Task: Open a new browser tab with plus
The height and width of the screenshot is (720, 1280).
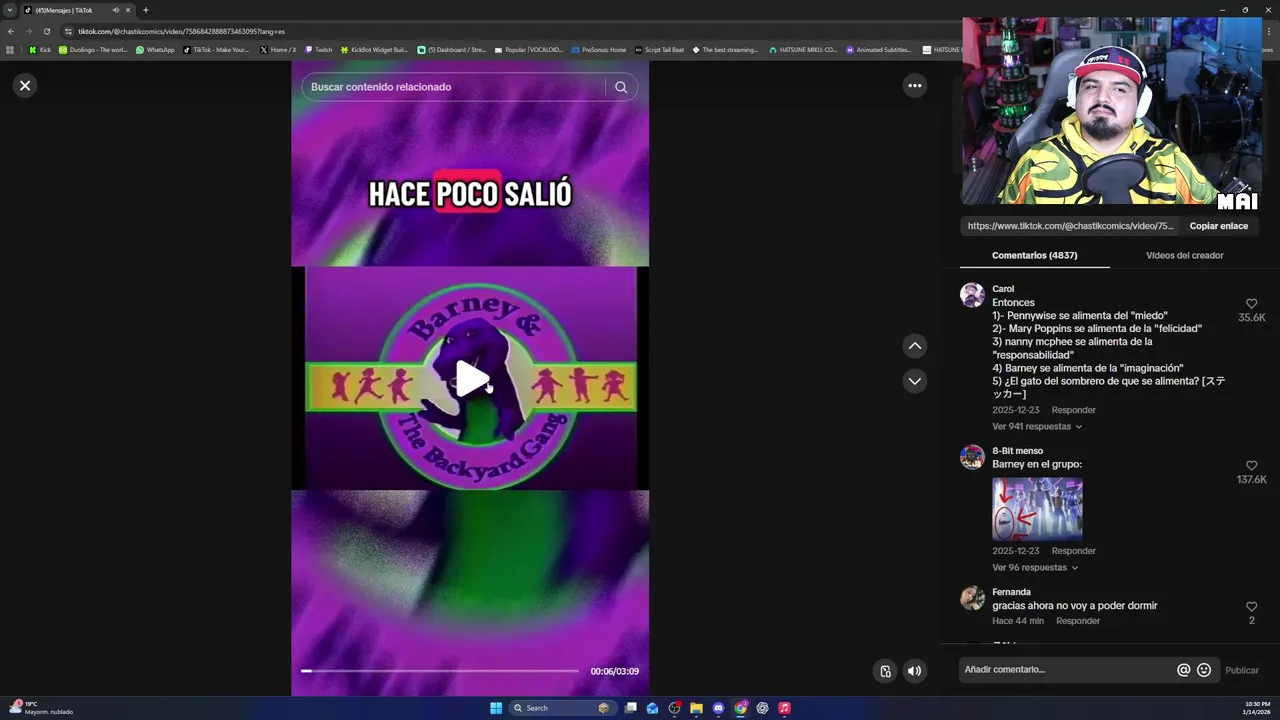Action: (x=146, y=10)
